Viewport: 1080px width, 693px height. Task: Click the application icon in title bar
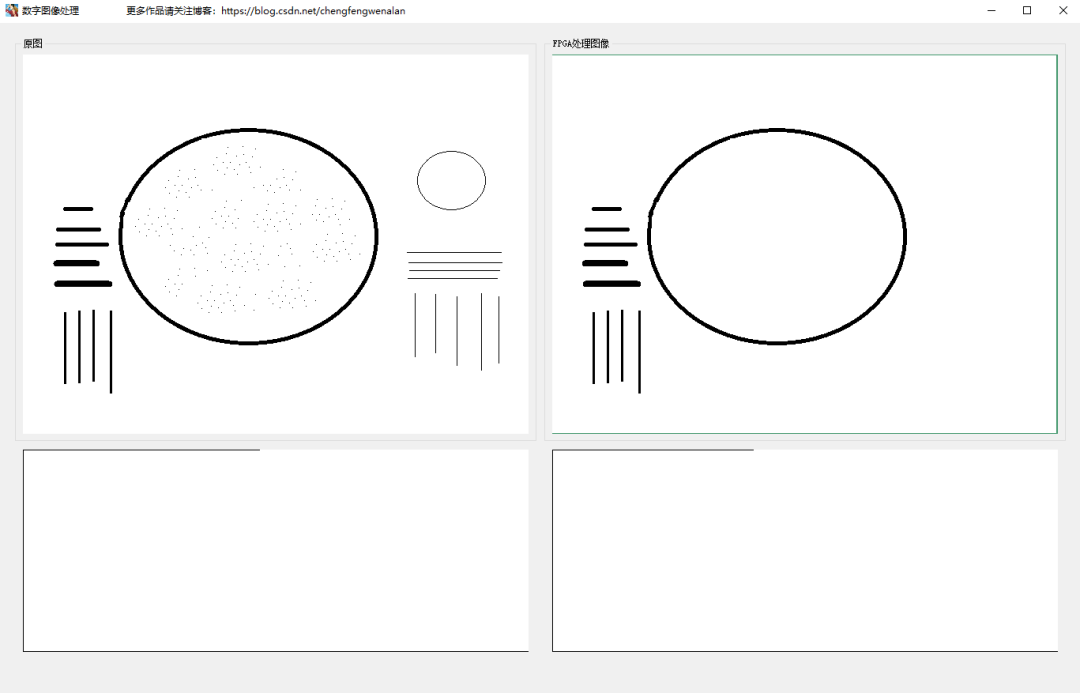click(11, 10)
